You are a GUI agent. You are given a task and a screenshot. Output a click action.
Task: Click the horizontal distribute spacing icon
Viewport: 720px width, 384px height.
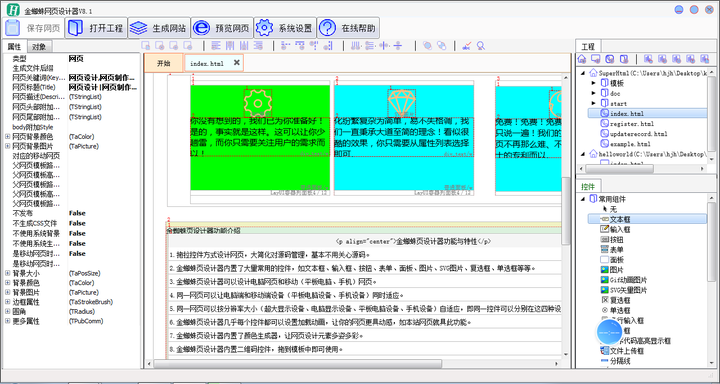click(x=356, y=45)
